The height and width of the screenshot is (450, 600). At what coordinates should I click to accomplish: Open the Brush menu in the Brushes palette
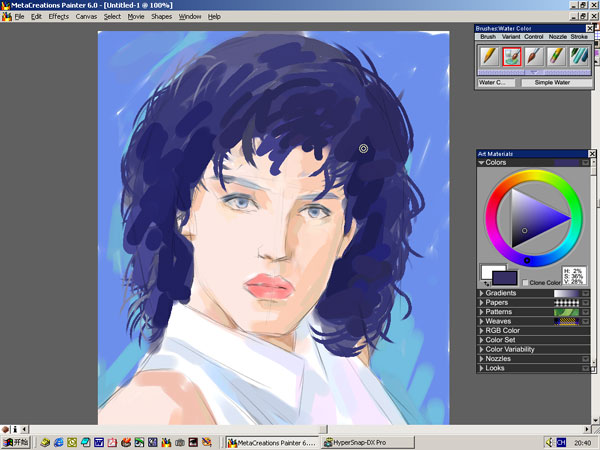[488, 37]
